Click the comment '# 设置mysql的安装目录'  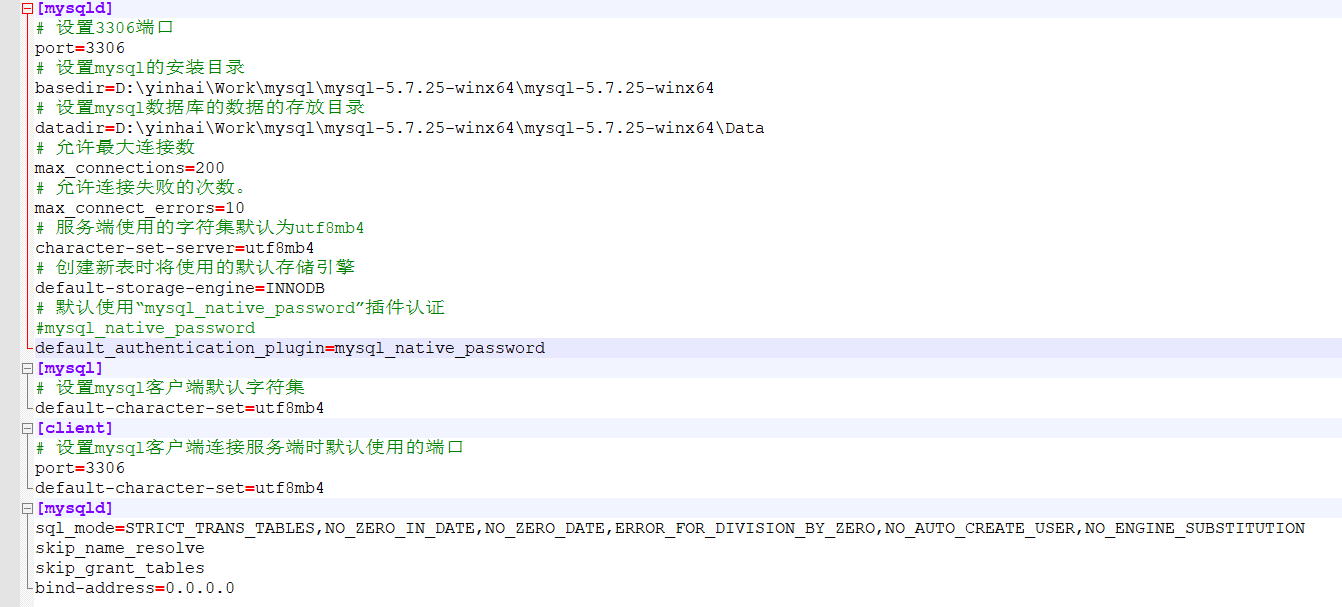coord(140,68)
